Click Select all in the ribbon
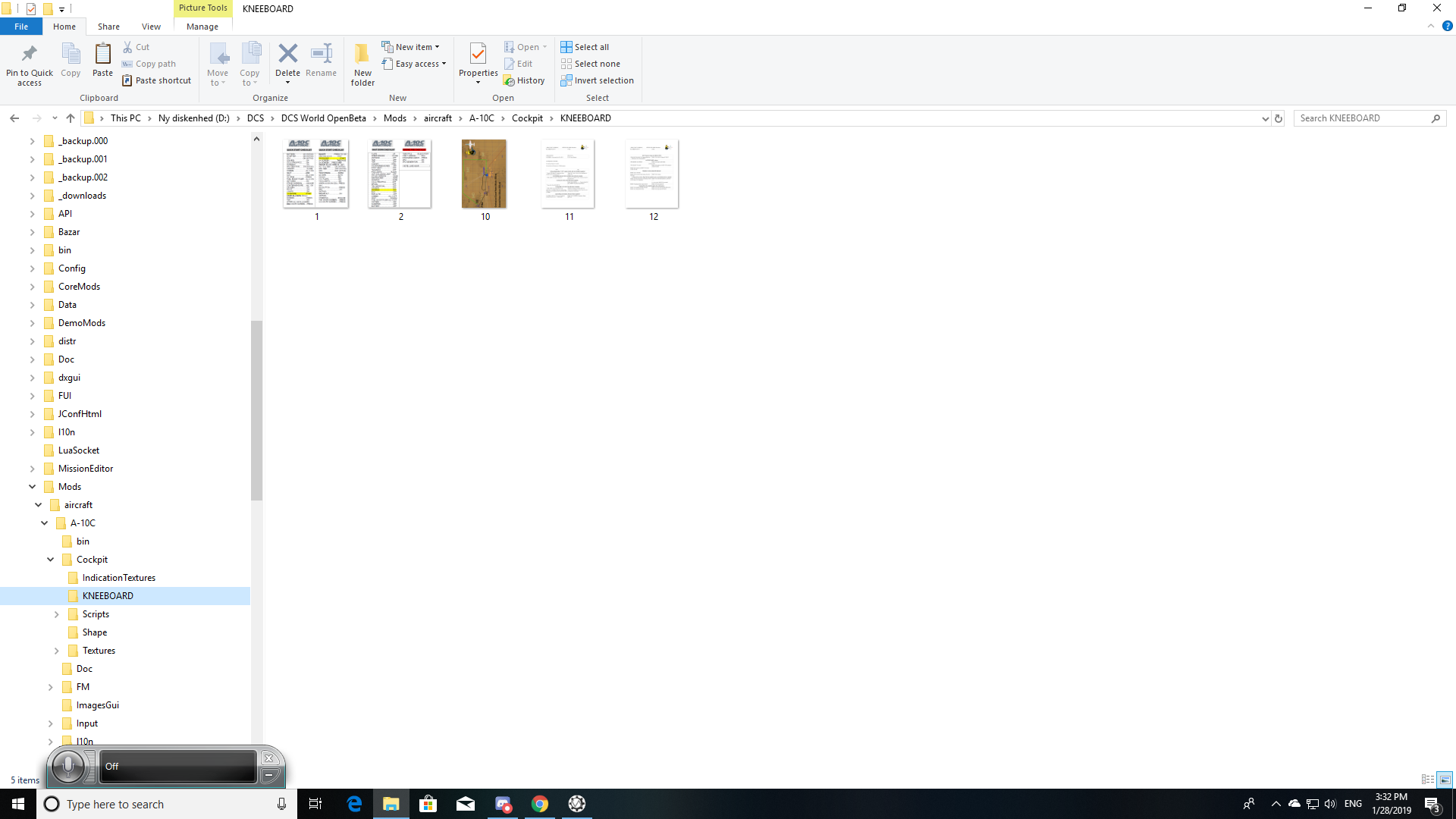The image size is (1456, 819). point(585,47)
